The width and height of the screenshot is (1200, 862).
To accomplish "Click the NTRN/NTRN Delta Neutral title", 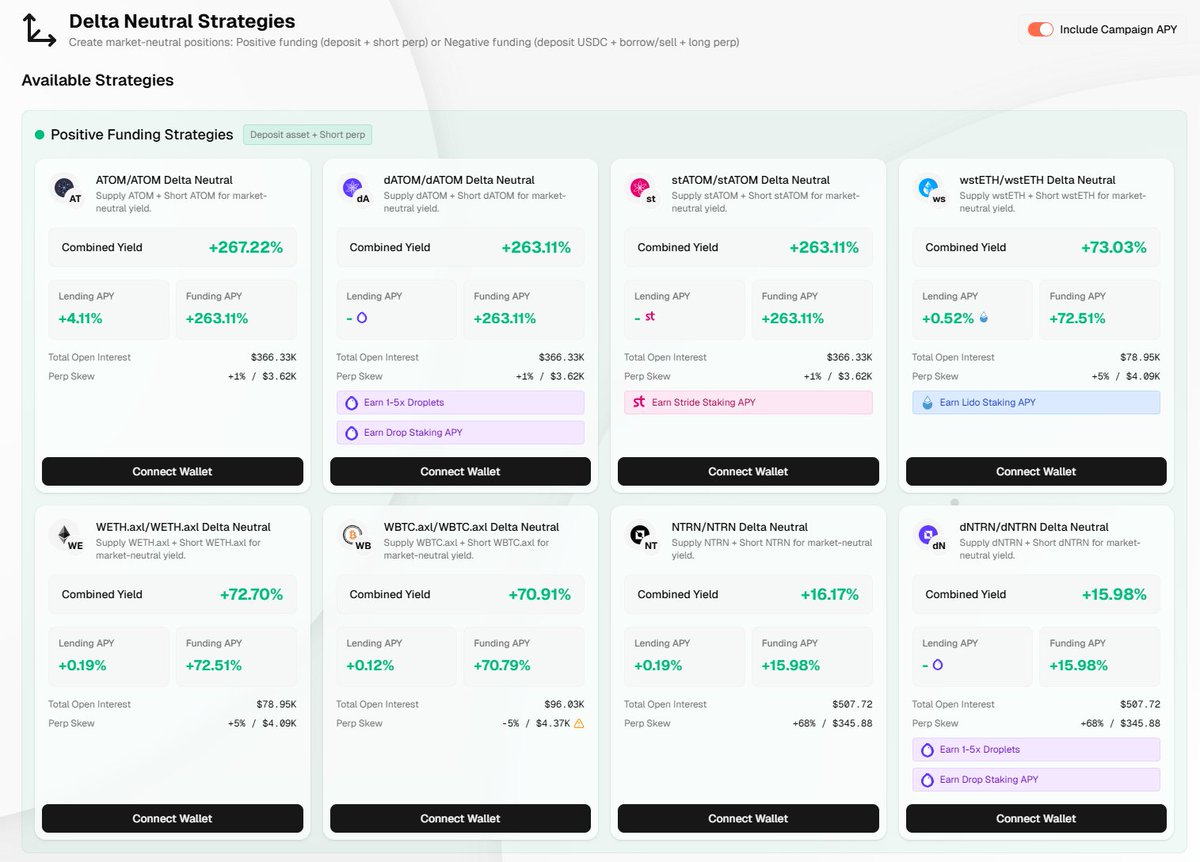I will point(740,527).
